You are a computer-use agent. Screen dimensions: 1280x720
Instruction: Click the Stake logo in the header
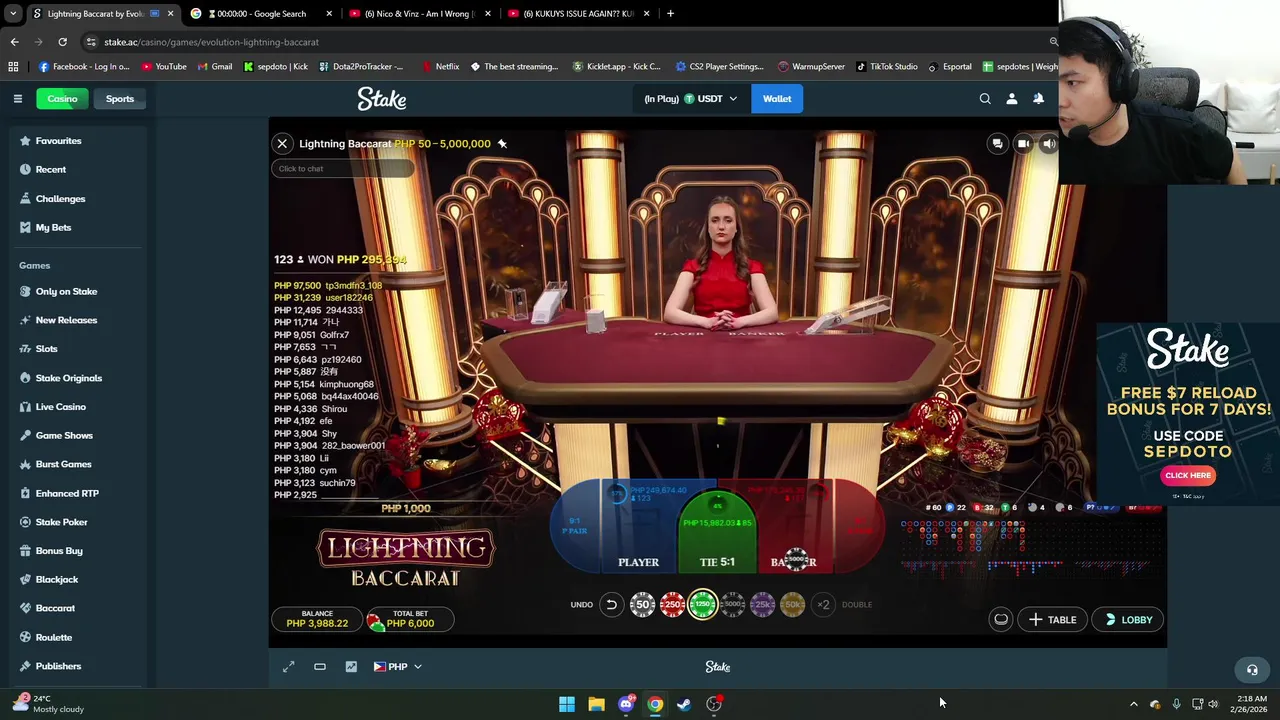coord(382,99)
